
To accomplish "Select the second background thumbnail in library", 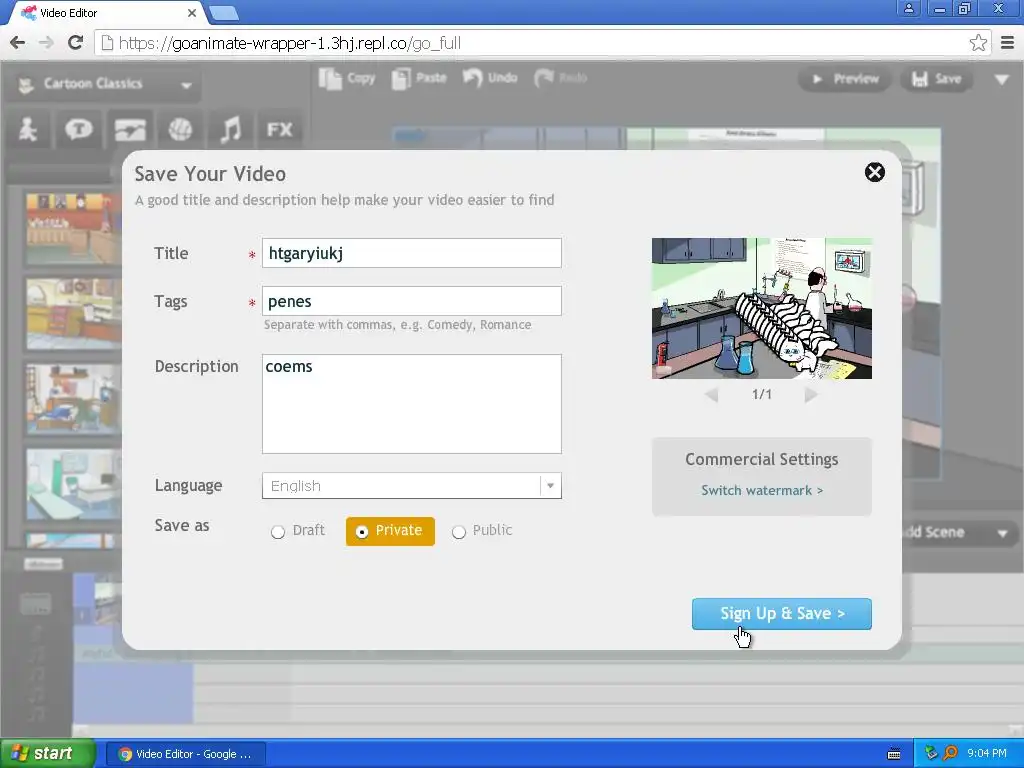I will click(73, 313).
